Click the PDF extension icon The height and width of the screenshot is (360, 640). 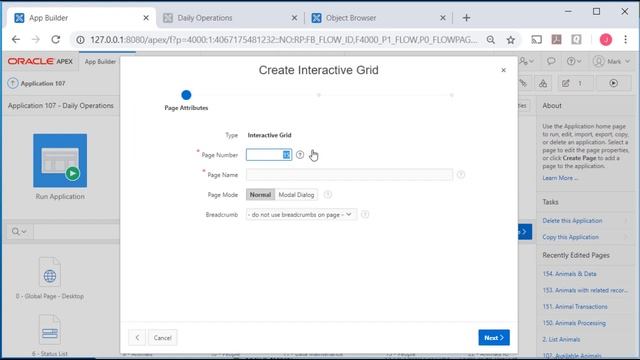[x=556, y=40]
